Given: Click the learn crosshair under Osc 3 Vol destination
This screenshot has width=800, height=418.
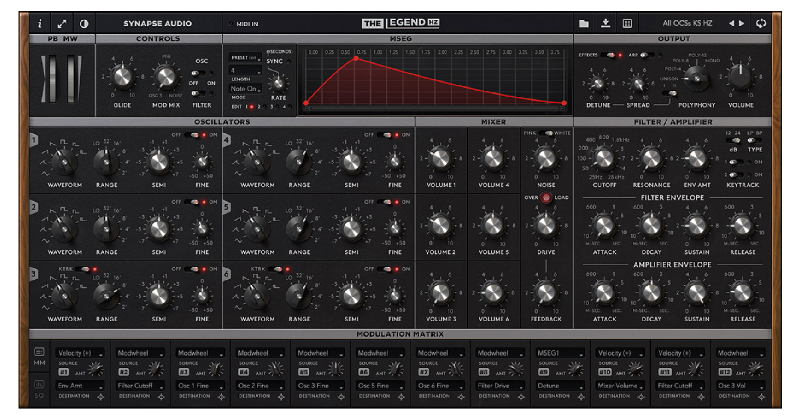Looking at the screenshot, I should [761, 397].
